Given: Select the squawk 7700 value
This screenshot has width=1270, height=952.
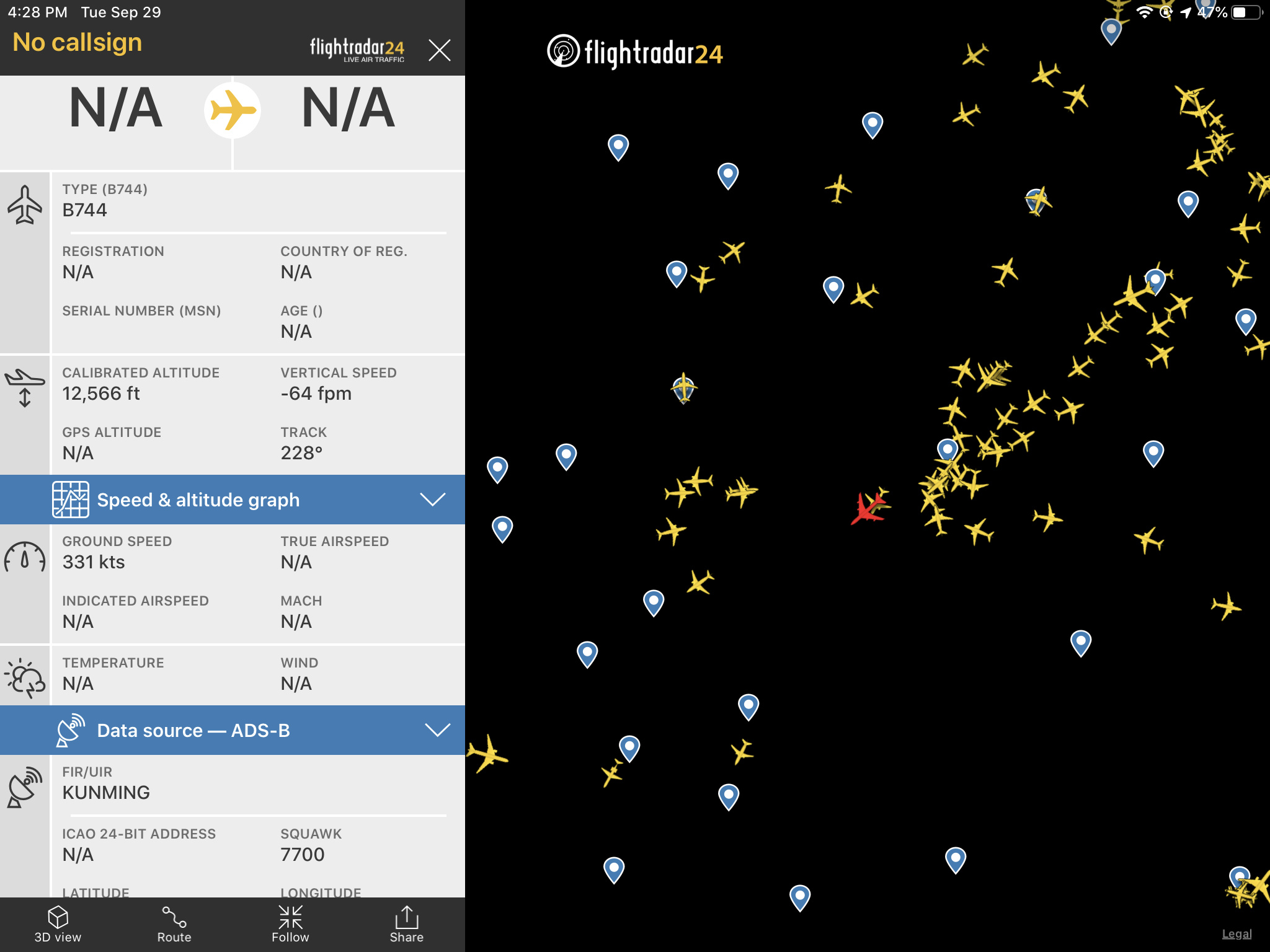Looking at the screenshot, I should click(302, 855).
